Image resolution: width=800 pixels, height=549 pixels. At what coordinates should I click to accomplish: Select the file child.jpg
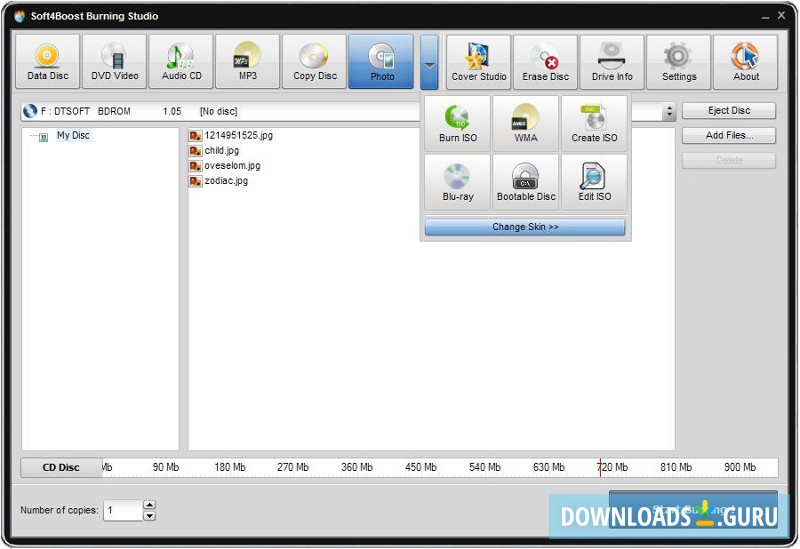point(214,151)
